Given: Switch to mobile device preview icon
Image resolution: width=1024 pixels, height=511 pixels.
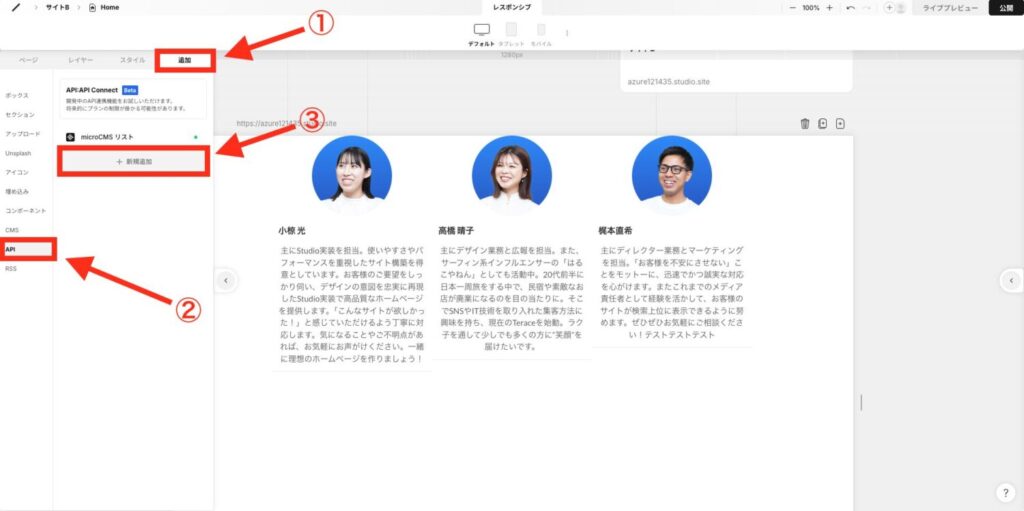Looking at the screenshot, I should pos(541,31).
